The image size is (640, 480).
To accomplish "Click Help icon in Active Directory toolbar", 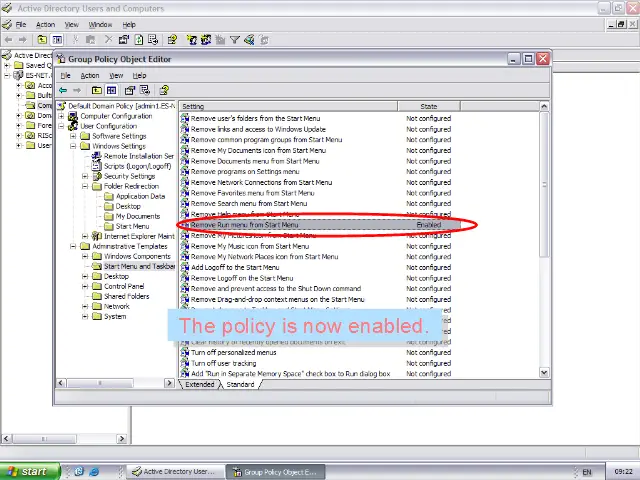I will click(x=172, y=40).
